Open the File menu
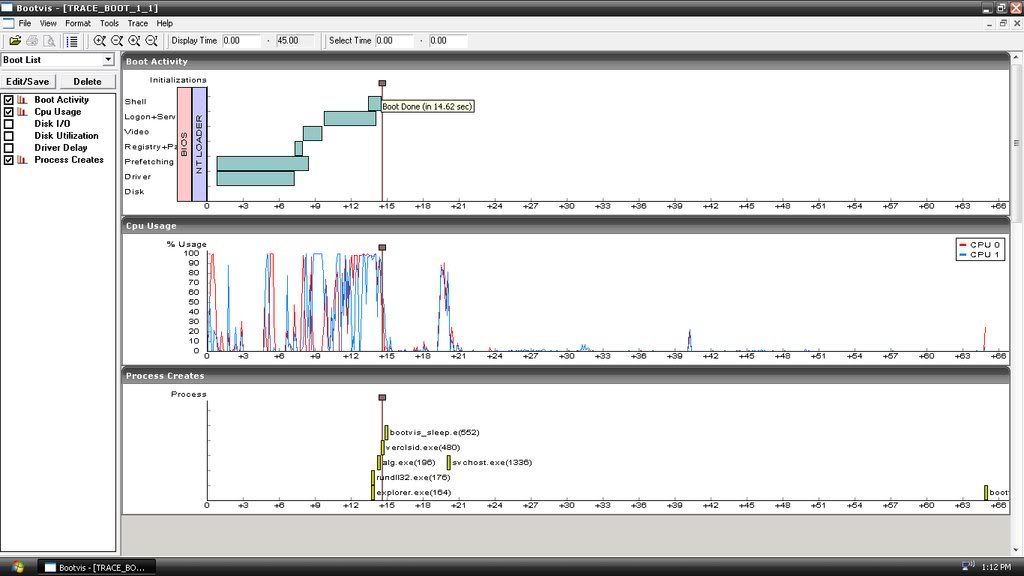 click(25, 24)
